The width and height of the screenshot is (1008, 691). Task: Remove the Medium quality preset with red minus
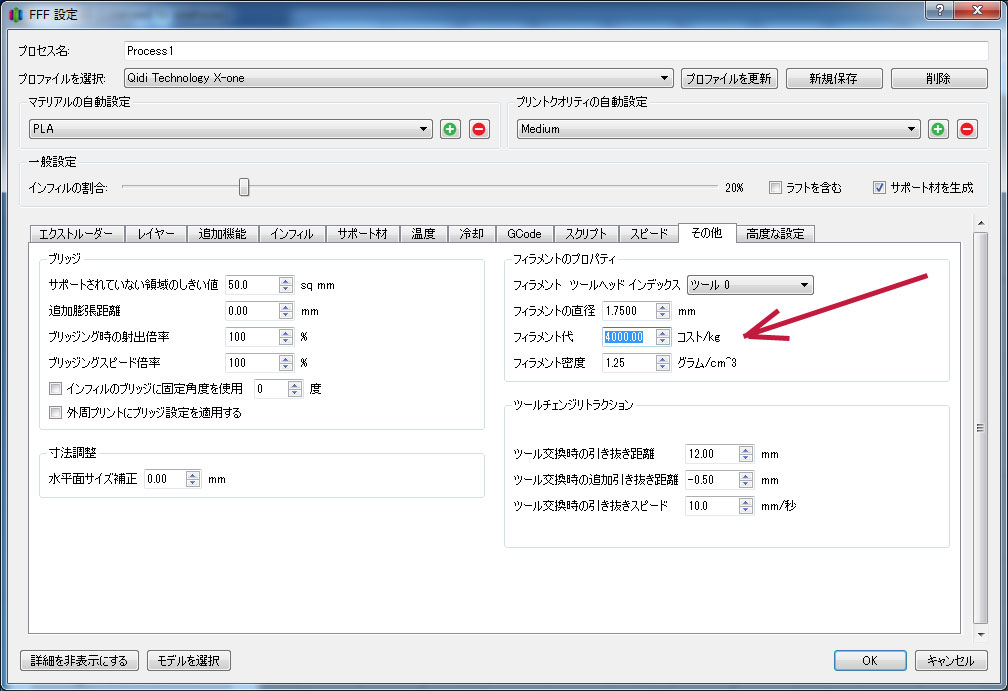(967, 129)
